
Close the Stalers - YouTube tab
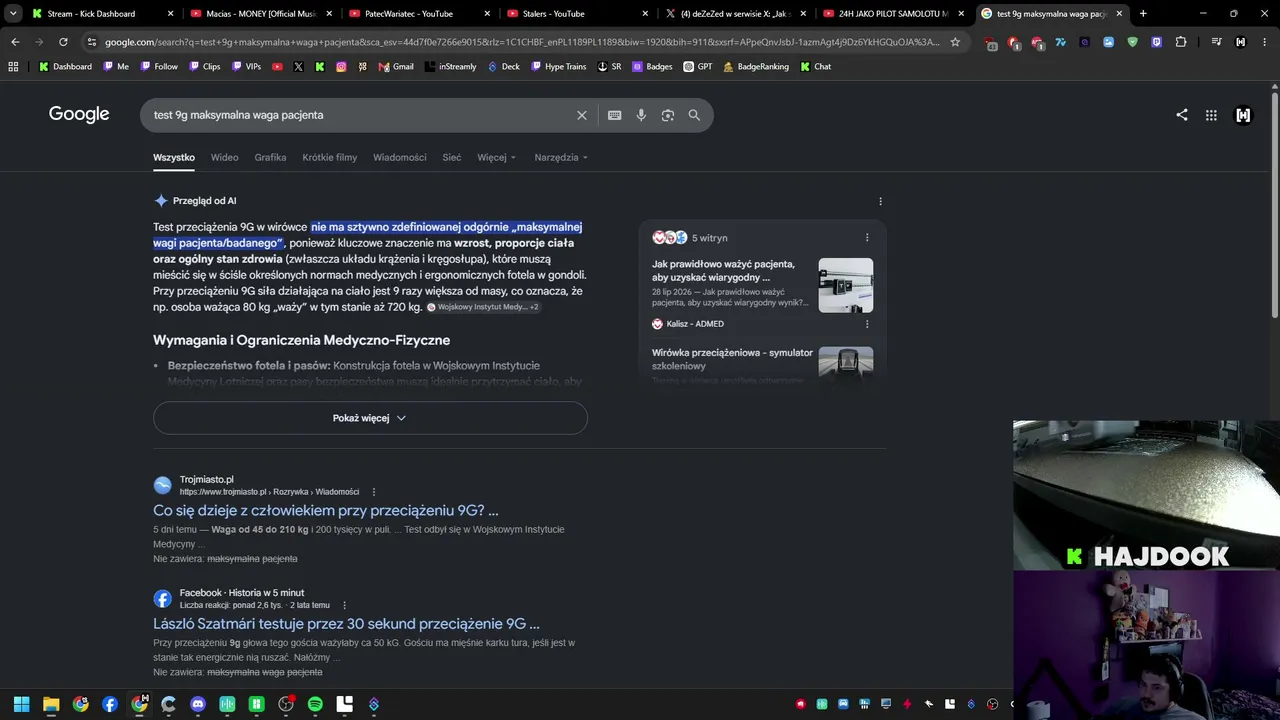[644, 14]
